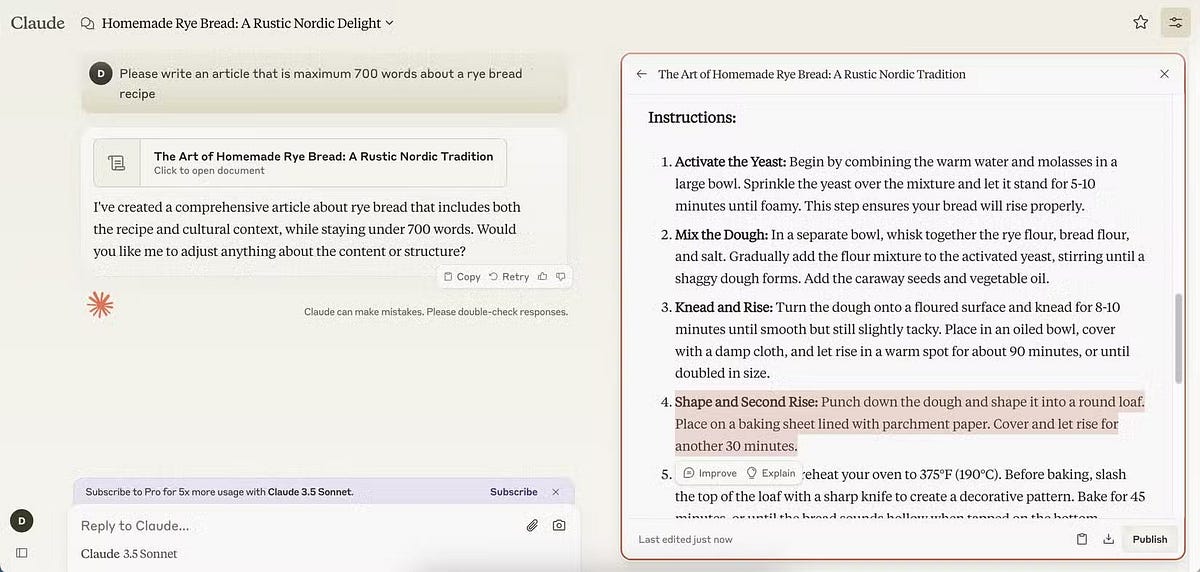The height and width of the screenshot is (572, 1200).
Task: Click the 'Claude can make mistakes' disclaimer
Action: [436, 312]
